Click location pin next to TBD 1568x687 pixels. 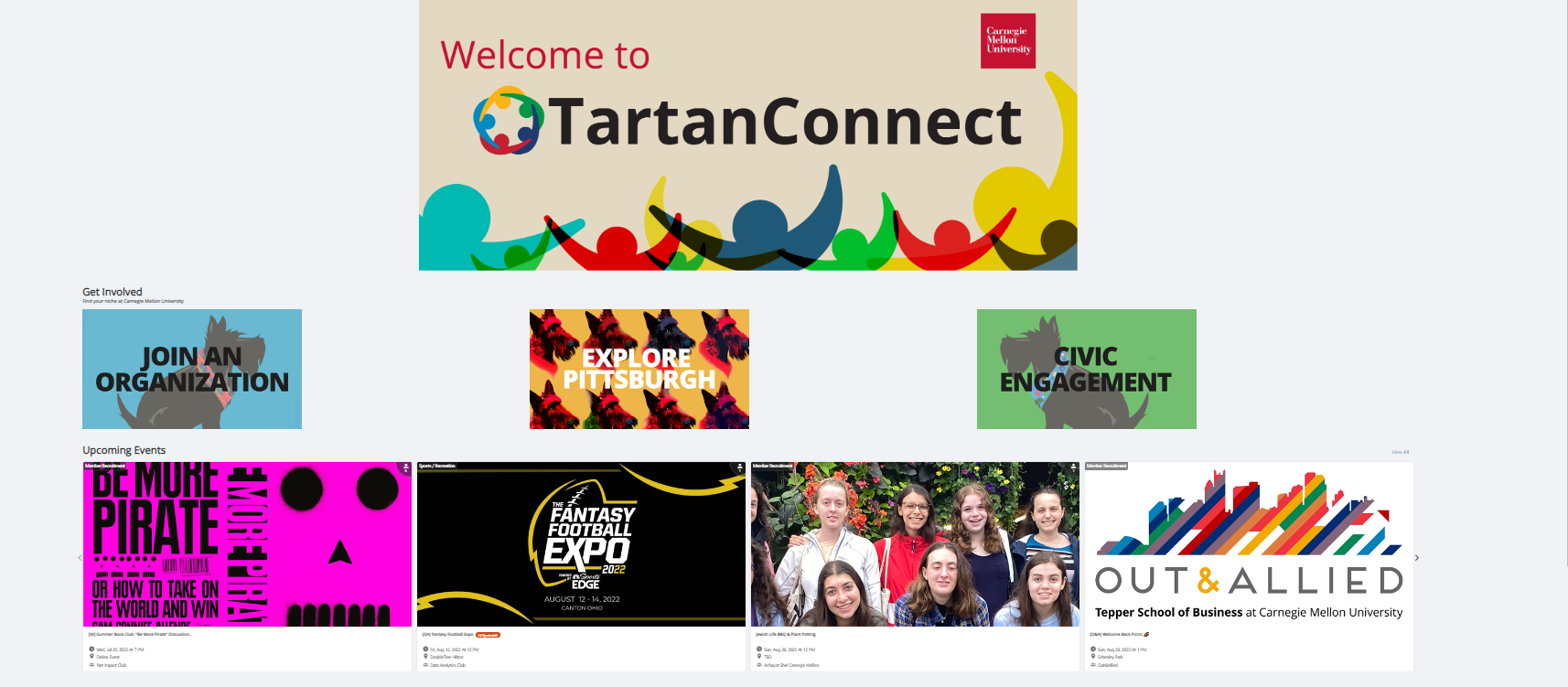[759, 656]
